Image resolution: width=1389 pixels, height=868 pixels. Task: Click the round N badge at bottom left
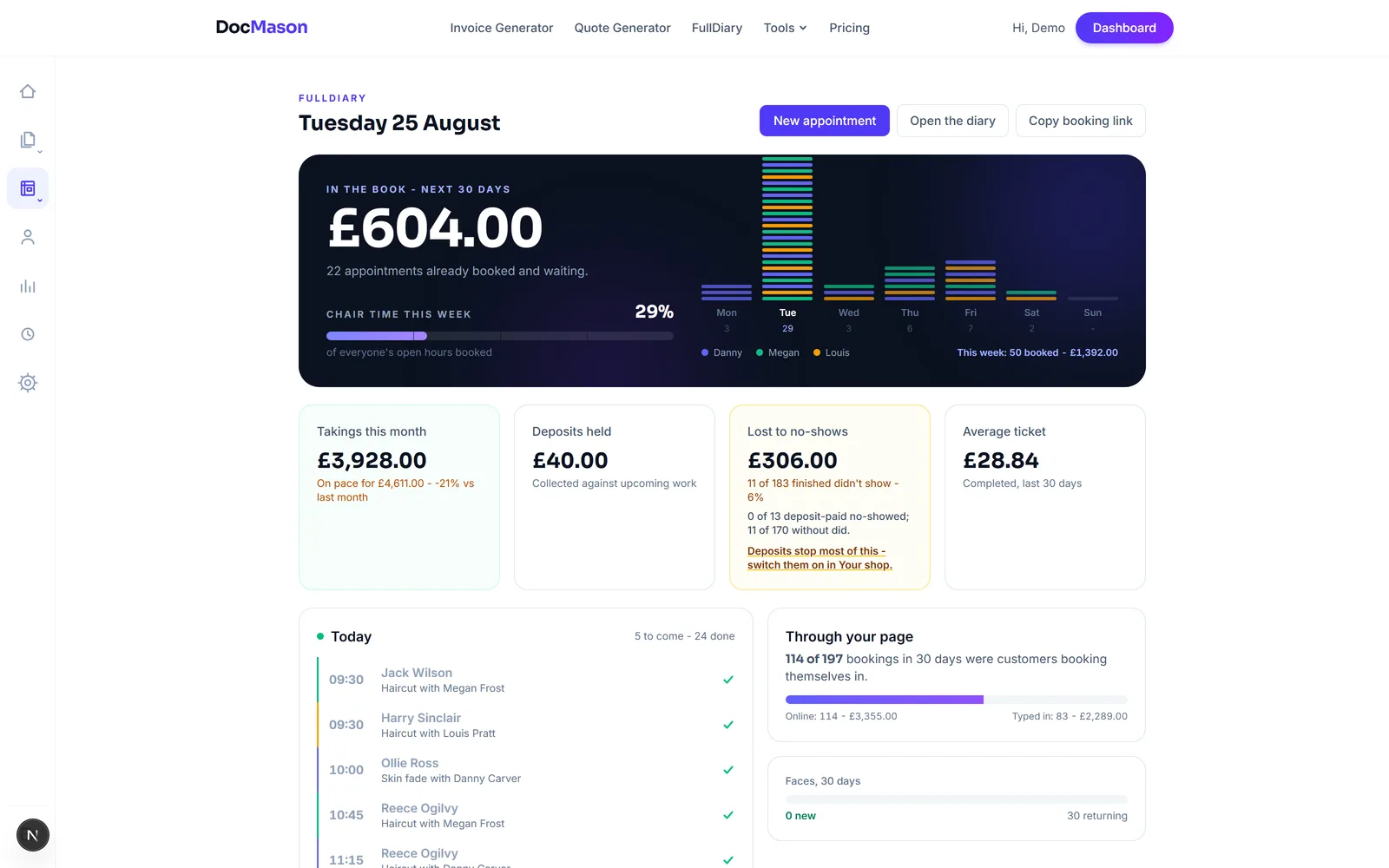(33, 835)
